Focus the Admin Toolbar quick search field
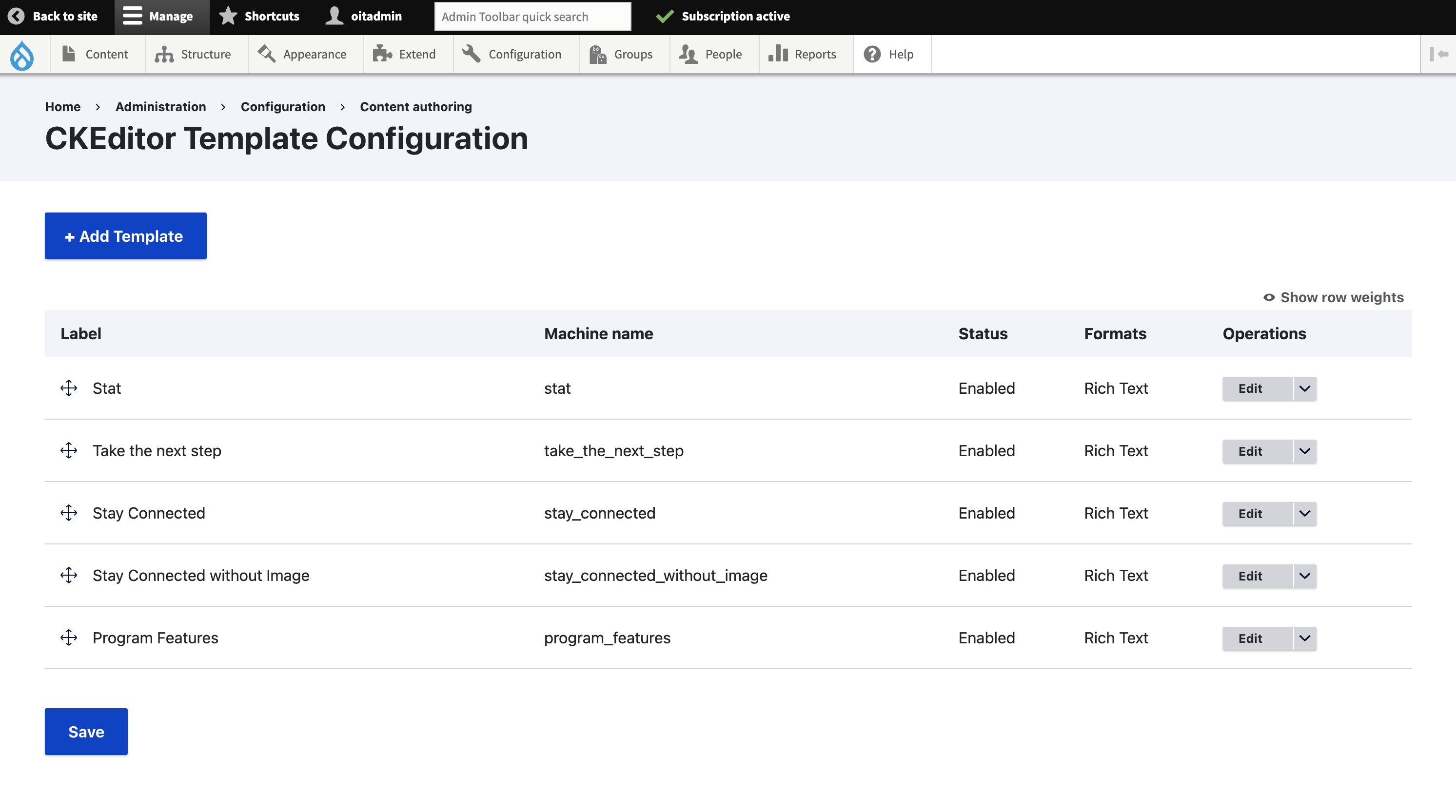 532,17
